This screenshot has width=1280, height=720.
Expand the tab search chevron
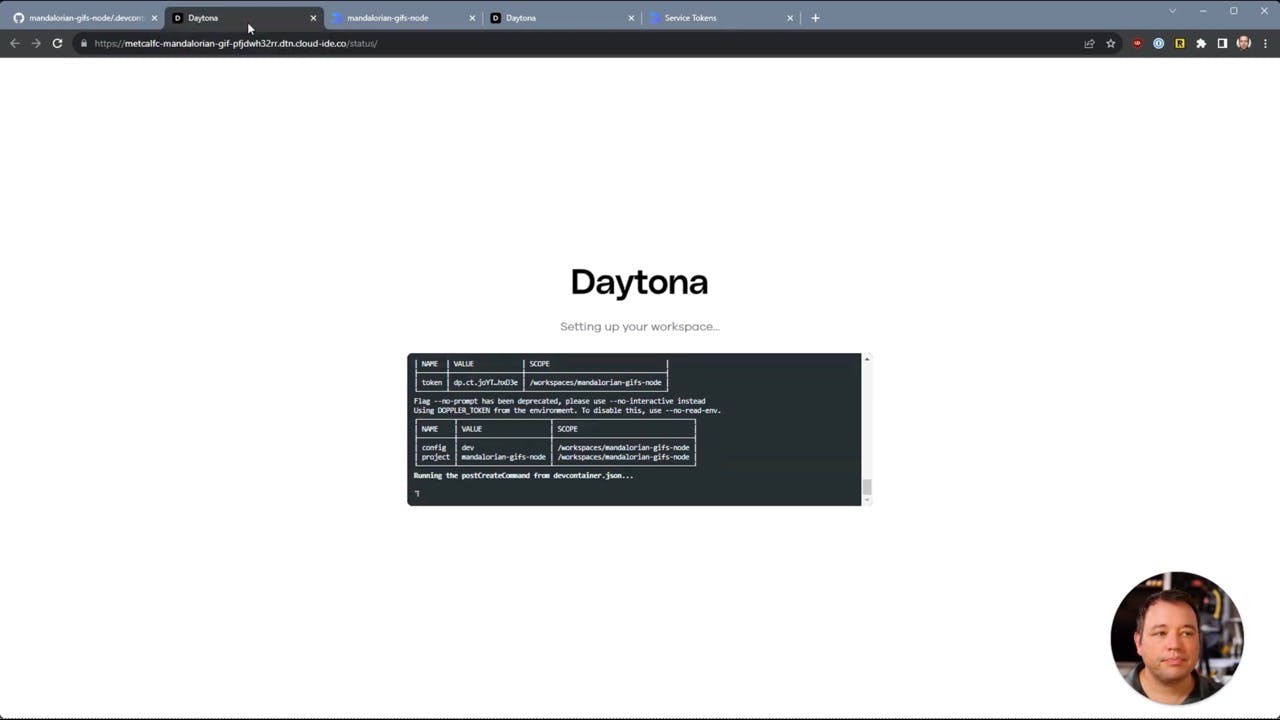tap(1172, 11)
